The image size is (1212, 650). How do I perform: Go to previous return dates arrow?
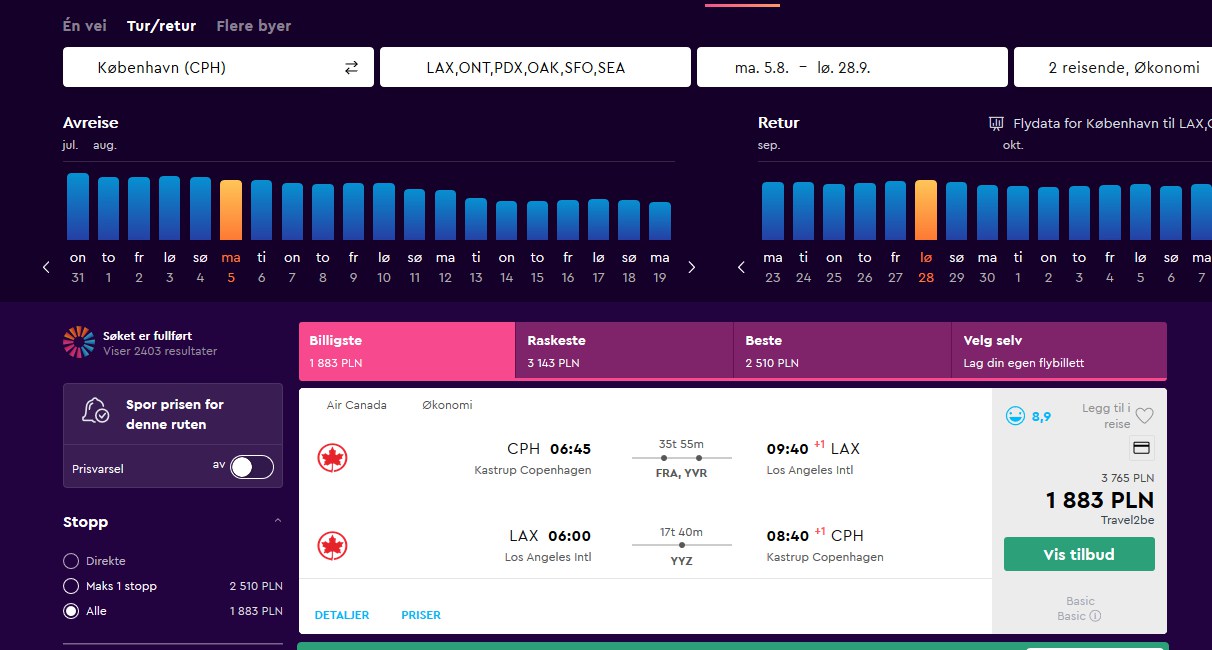(741, 267)
